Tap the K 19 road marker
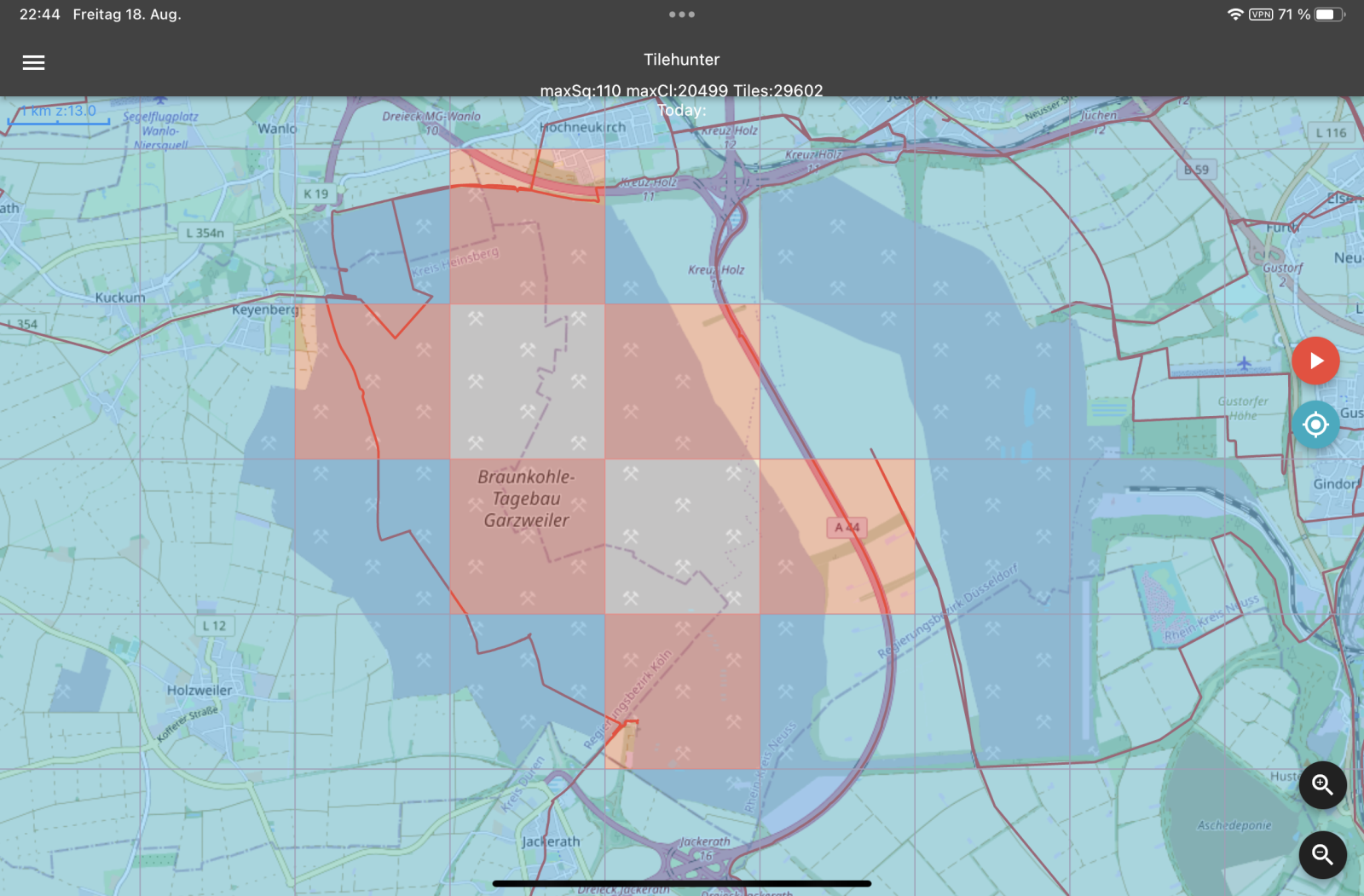 tap(315, 194)
